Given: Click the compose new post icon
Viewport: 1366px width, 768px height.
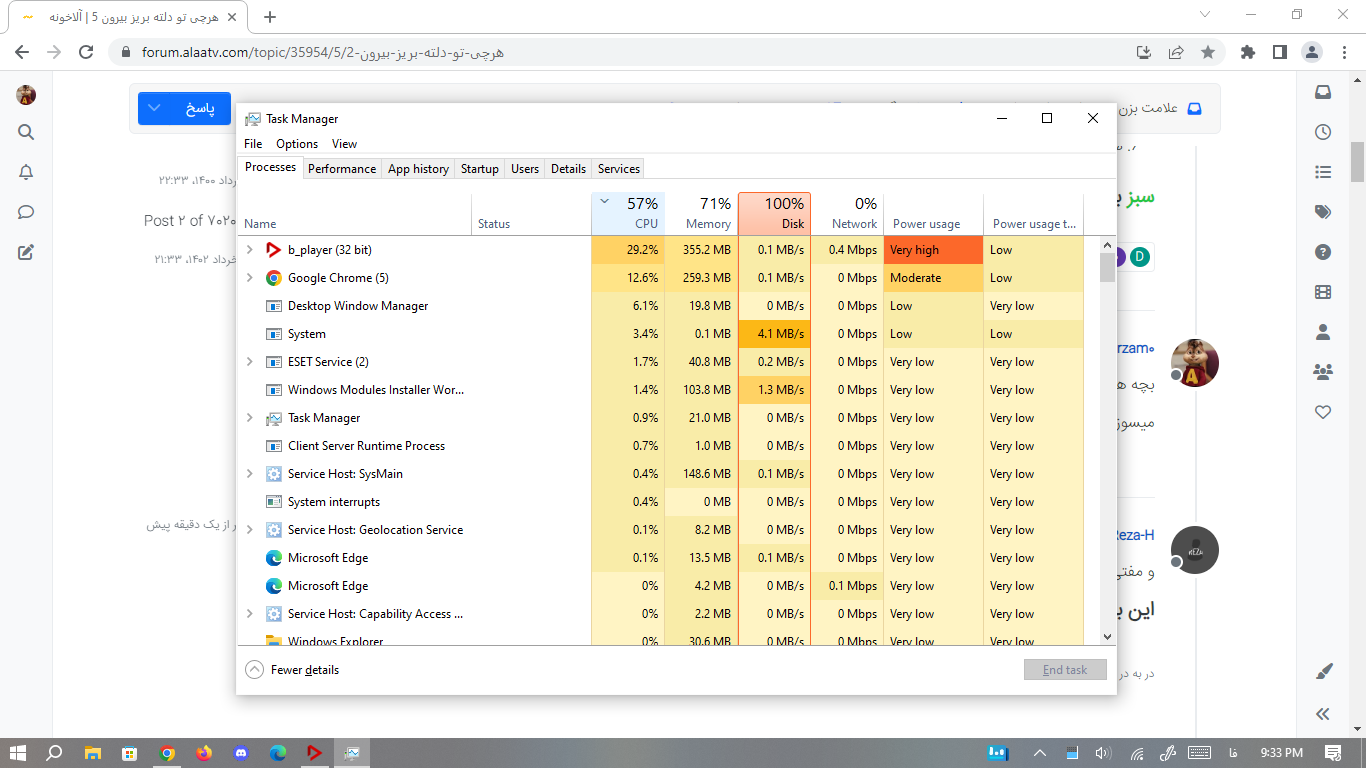Looking at the screenshot, I should click(26, 252).
